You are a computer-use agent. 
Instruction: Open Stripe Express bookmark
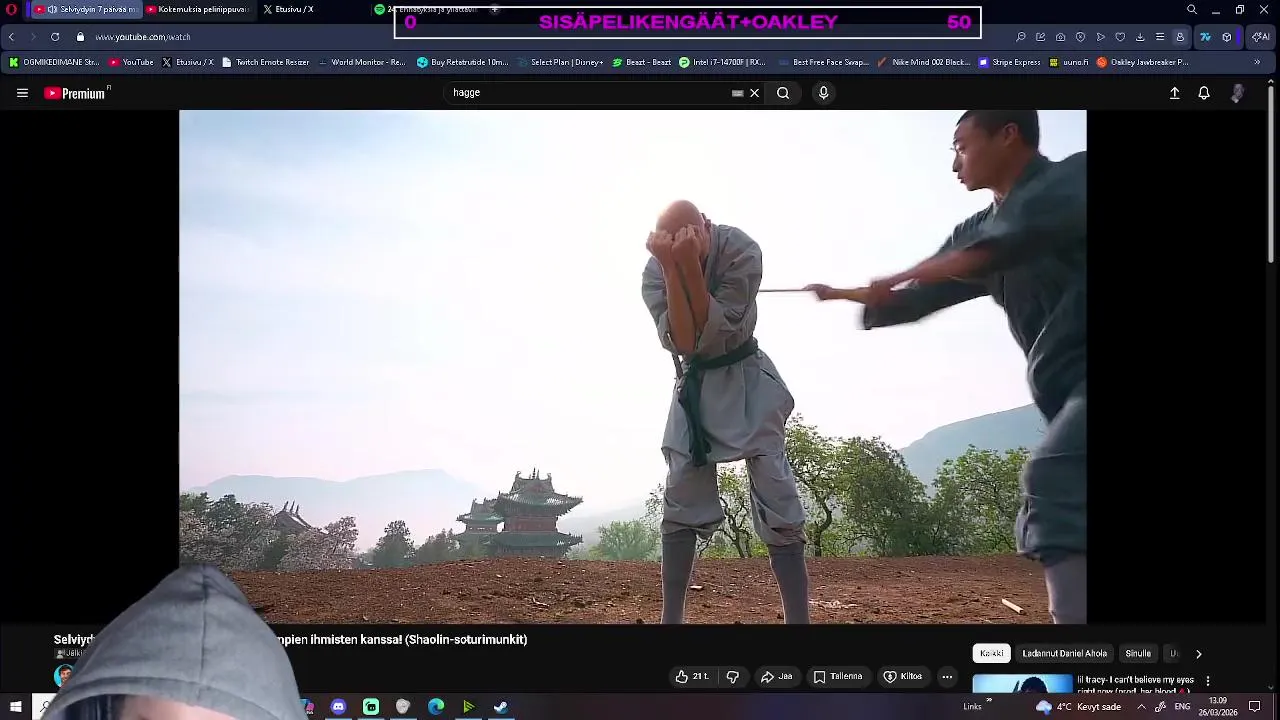coord(1010,62)
